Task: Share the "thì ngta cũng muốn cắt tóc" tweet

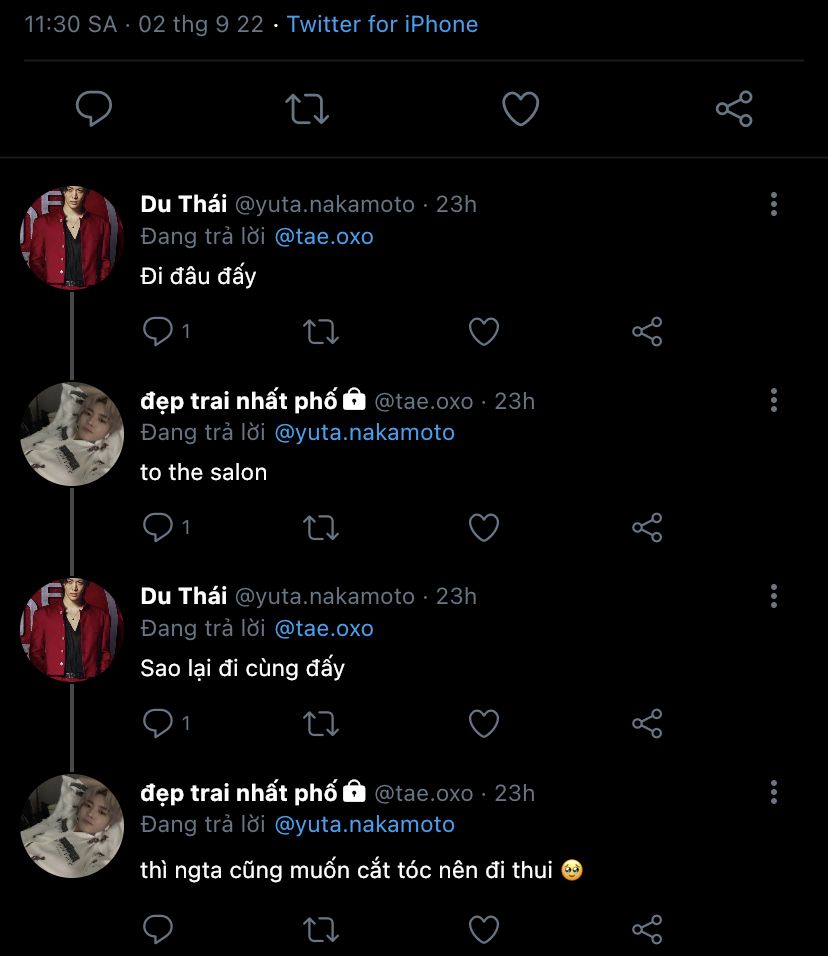Action: (647, 930)
